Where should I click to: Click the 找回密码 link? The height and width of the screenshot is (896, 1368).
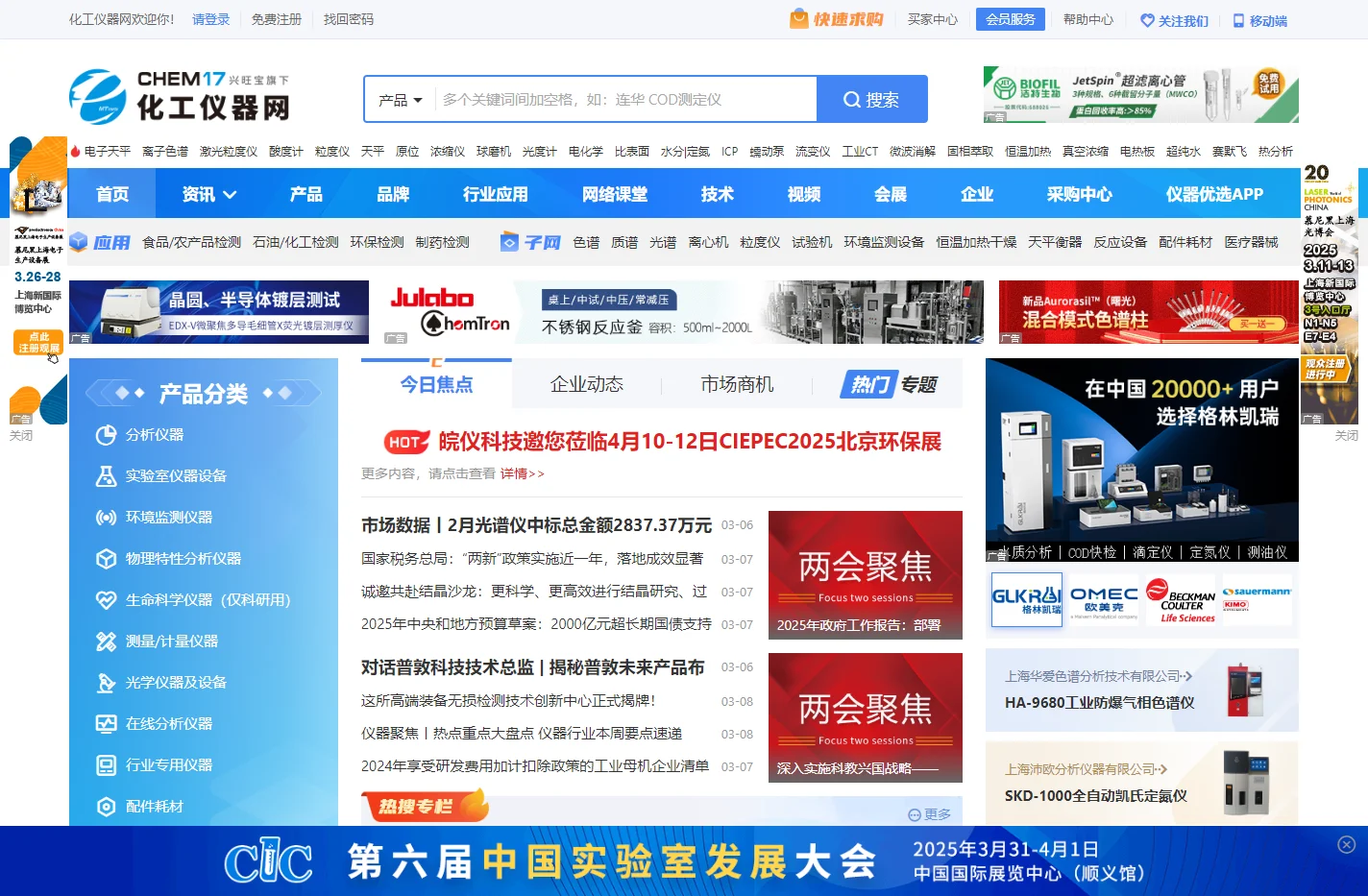tap(349, 19)
